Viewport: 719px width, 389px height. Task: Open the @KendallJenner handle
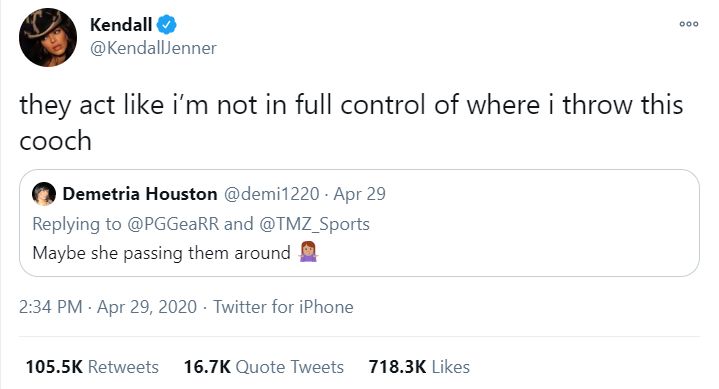pos(153,48)
